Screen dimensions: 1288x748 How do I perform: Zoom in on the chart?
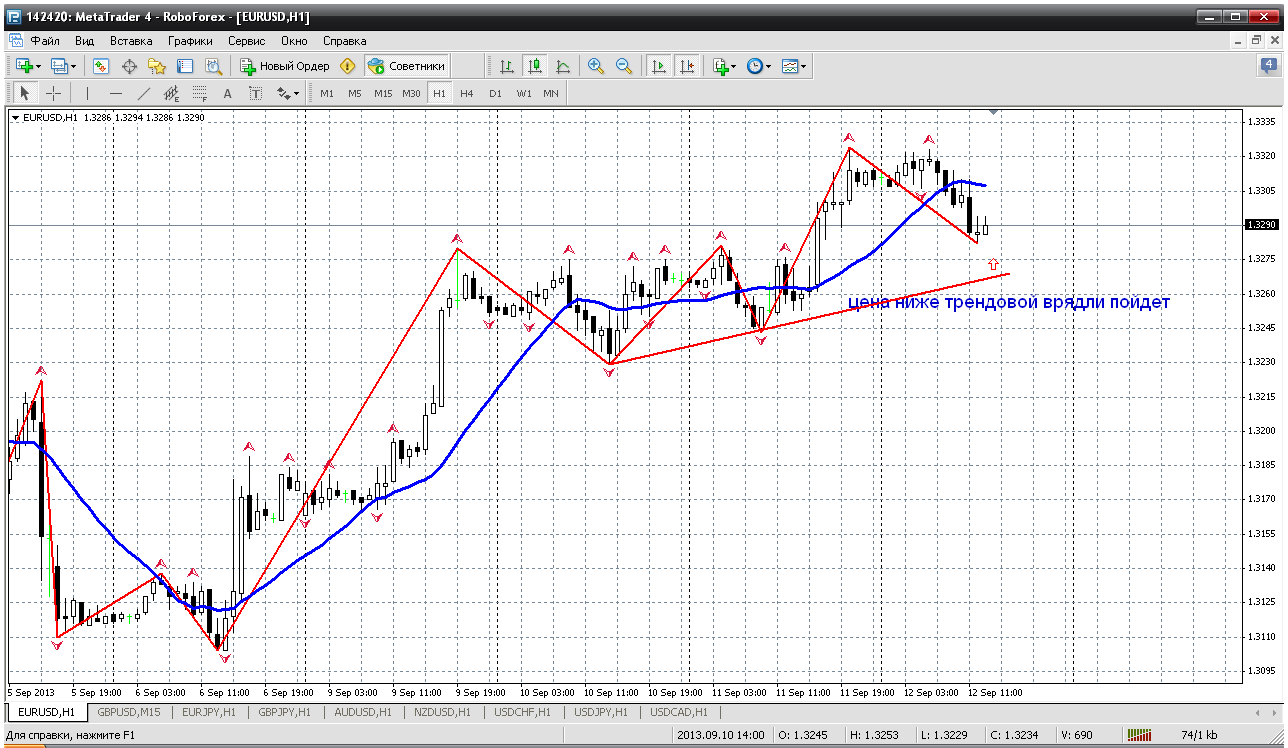tap(596, 66)
